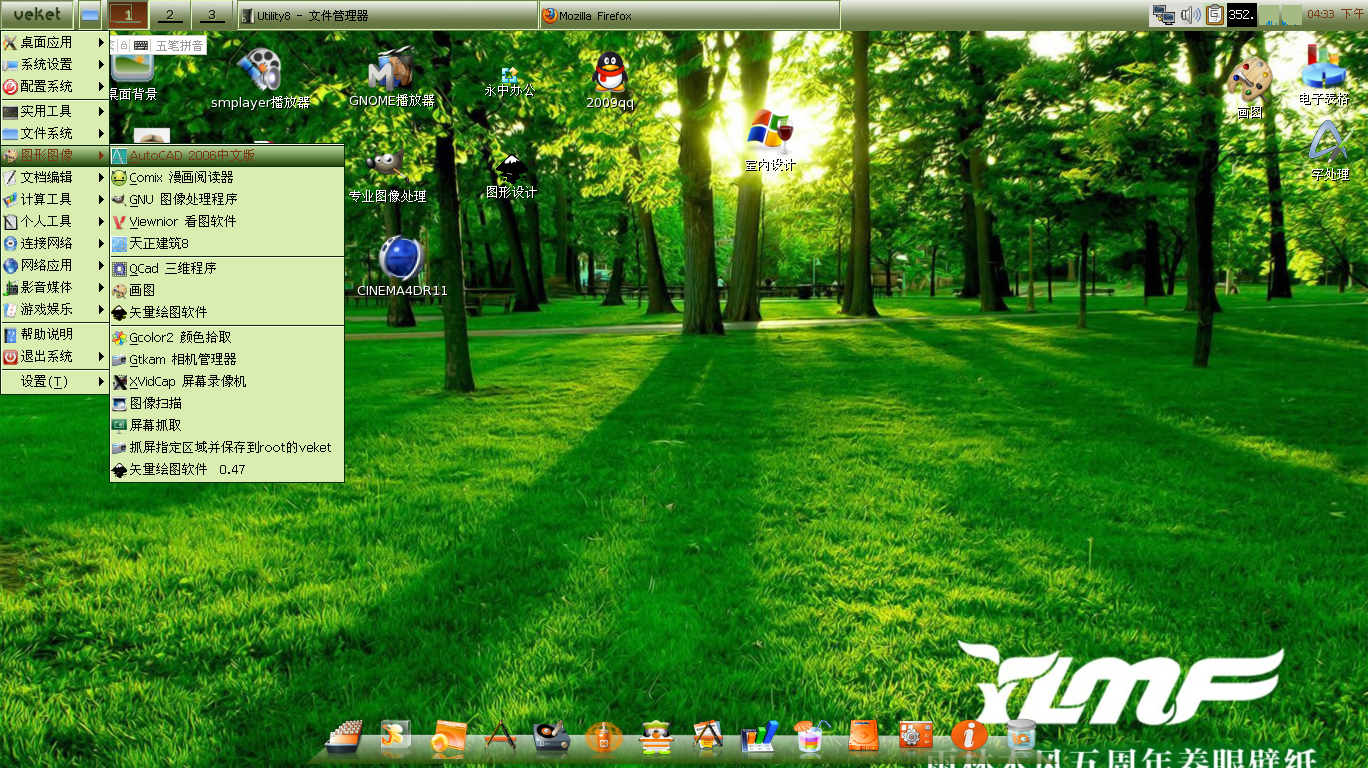Launch AutoCAD 2006中文版 from submenu
The image size is (1368, 768).
click(x=227, y=155)
